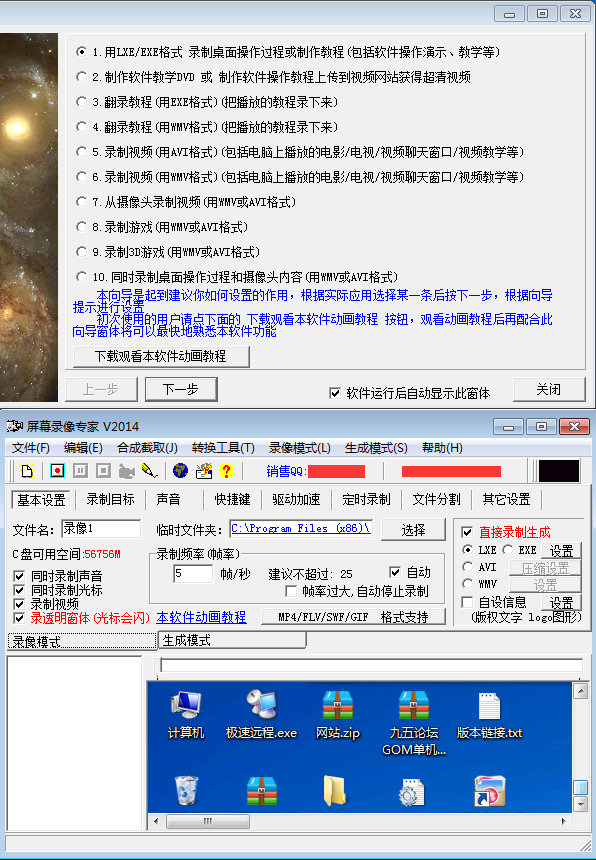Toggle 同时录制声音 checkbox
This screenshot has height=860, width=596.
pyautogui.click(x=19, y=576)
